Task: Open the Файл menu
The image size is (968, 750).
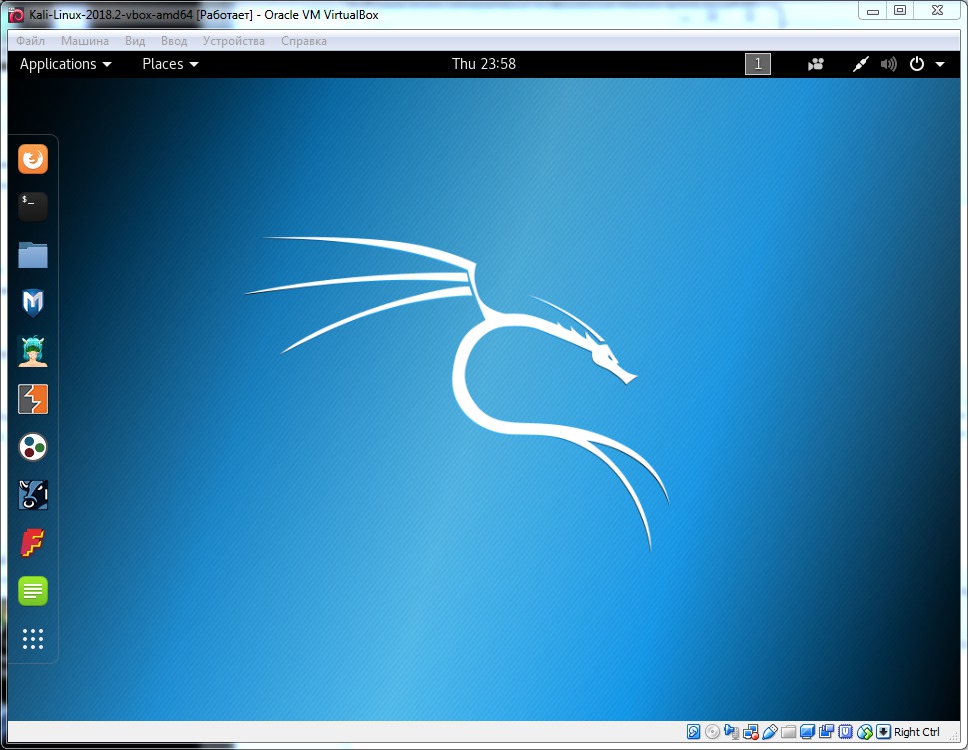Action: pos(30,41)
